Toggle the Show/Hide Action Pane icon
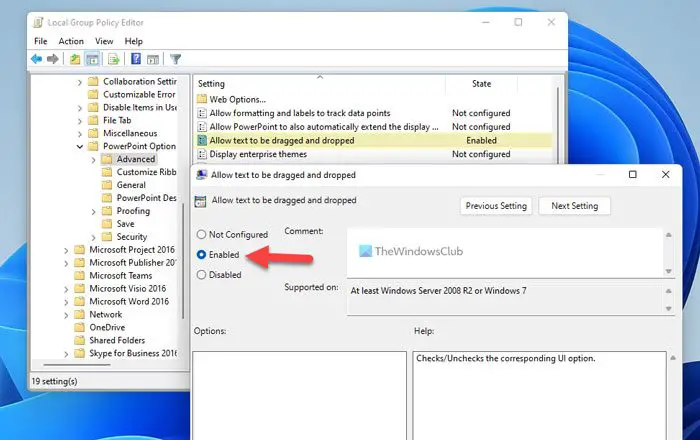Image resolution: width=700 pixels, height=440 pixels. [153, 59]
